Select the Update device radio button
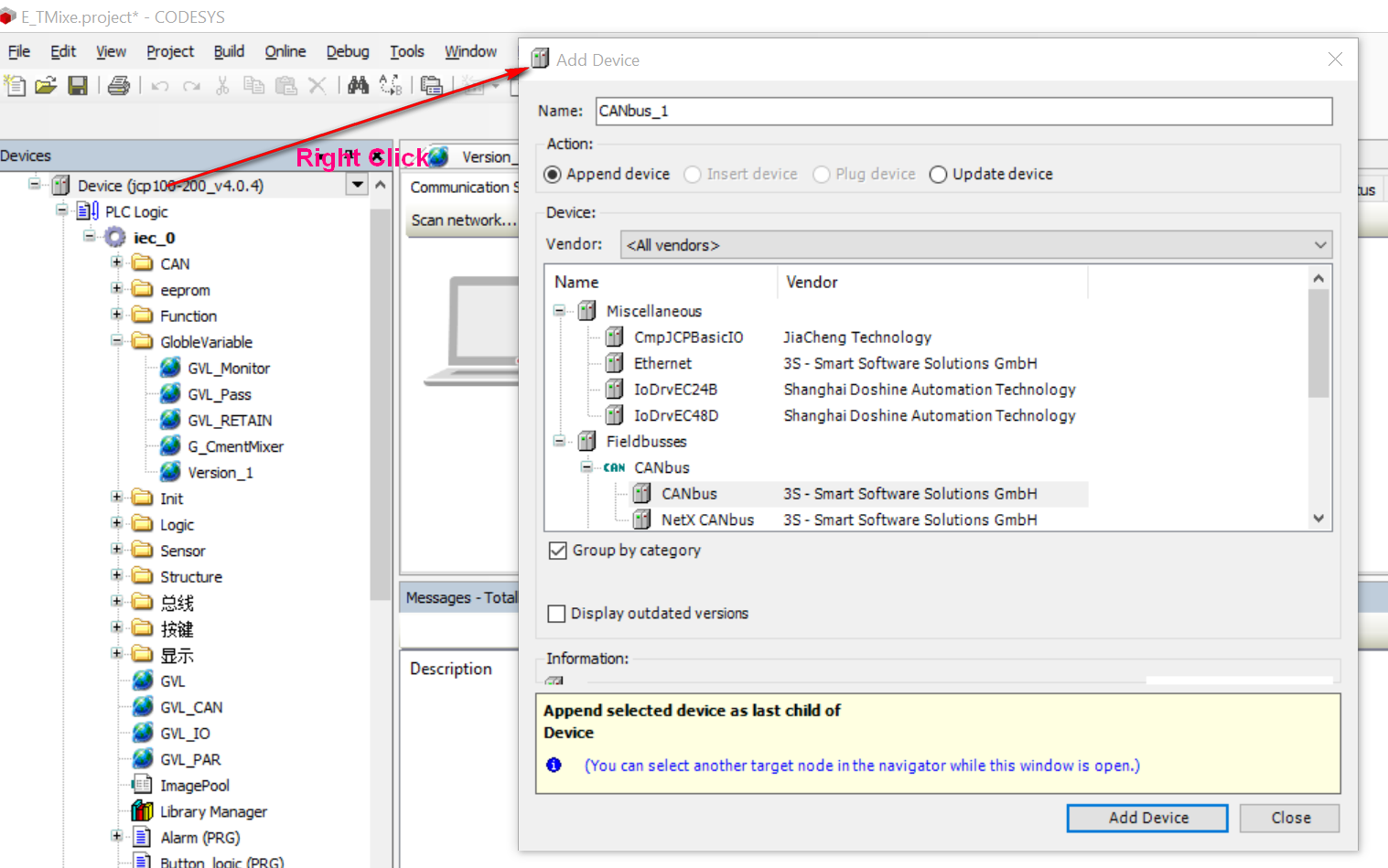The width and height of the screenshot is (1388, 868). [x=938, y=174]
